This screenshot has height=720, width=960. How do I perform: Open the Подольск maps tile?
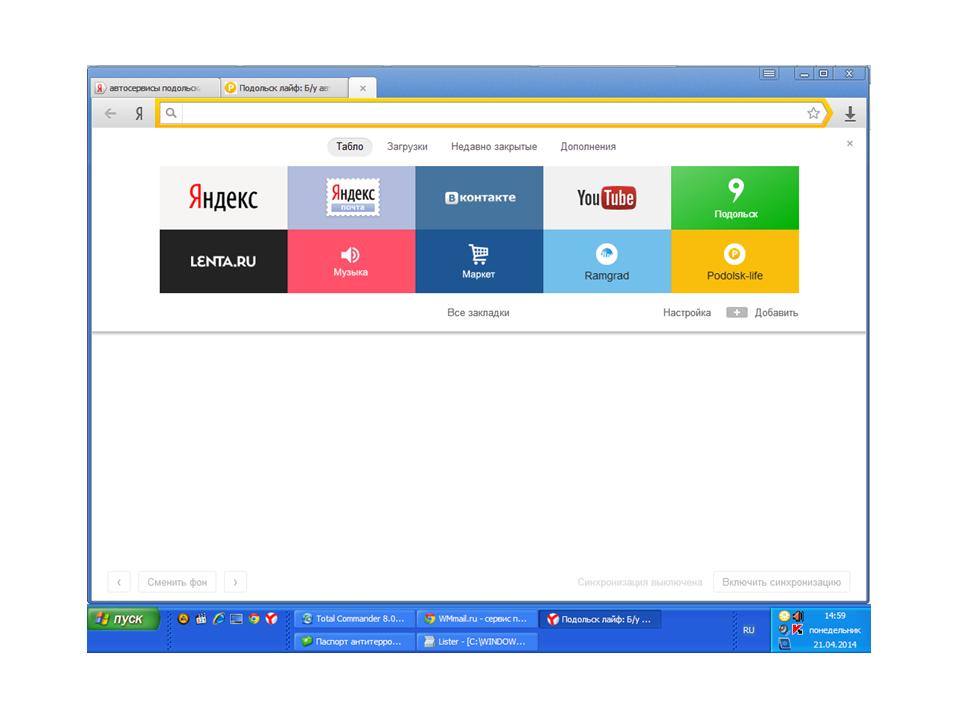735,198
